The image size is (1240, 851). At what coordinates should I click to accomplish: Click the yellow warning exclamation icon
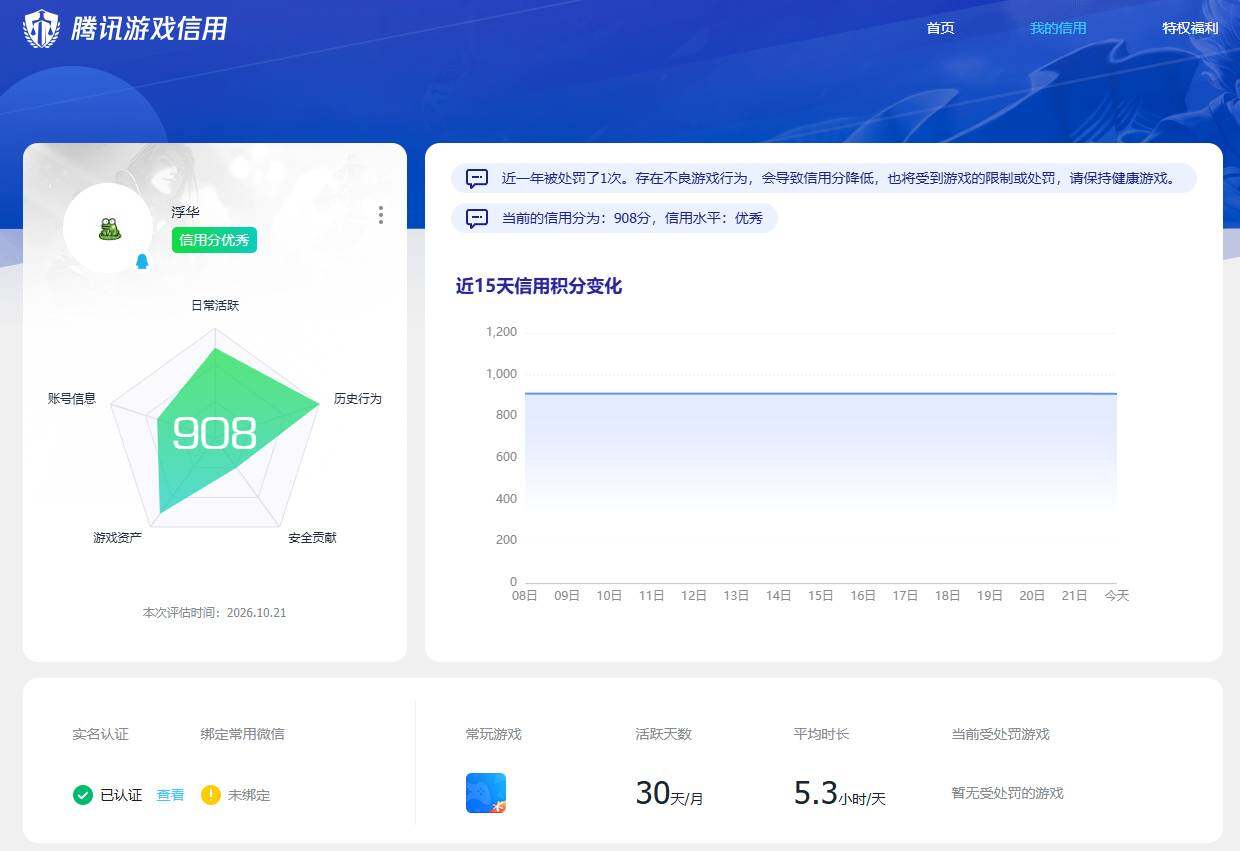click(210, 795)
